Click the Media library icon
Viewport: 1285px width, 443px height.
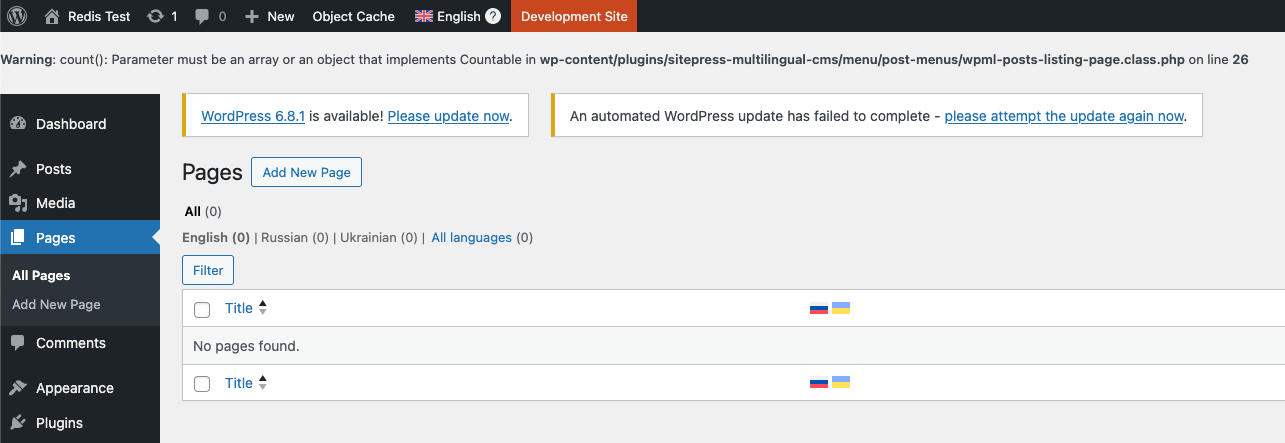[x=18, y=203]
